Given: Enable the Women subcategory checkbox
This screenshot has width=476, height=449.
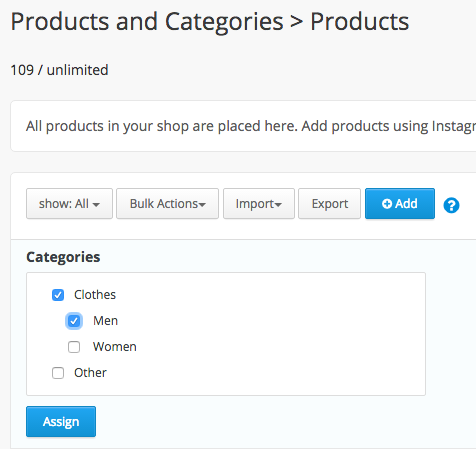Looking at the screenshot, I should (74, 347).
